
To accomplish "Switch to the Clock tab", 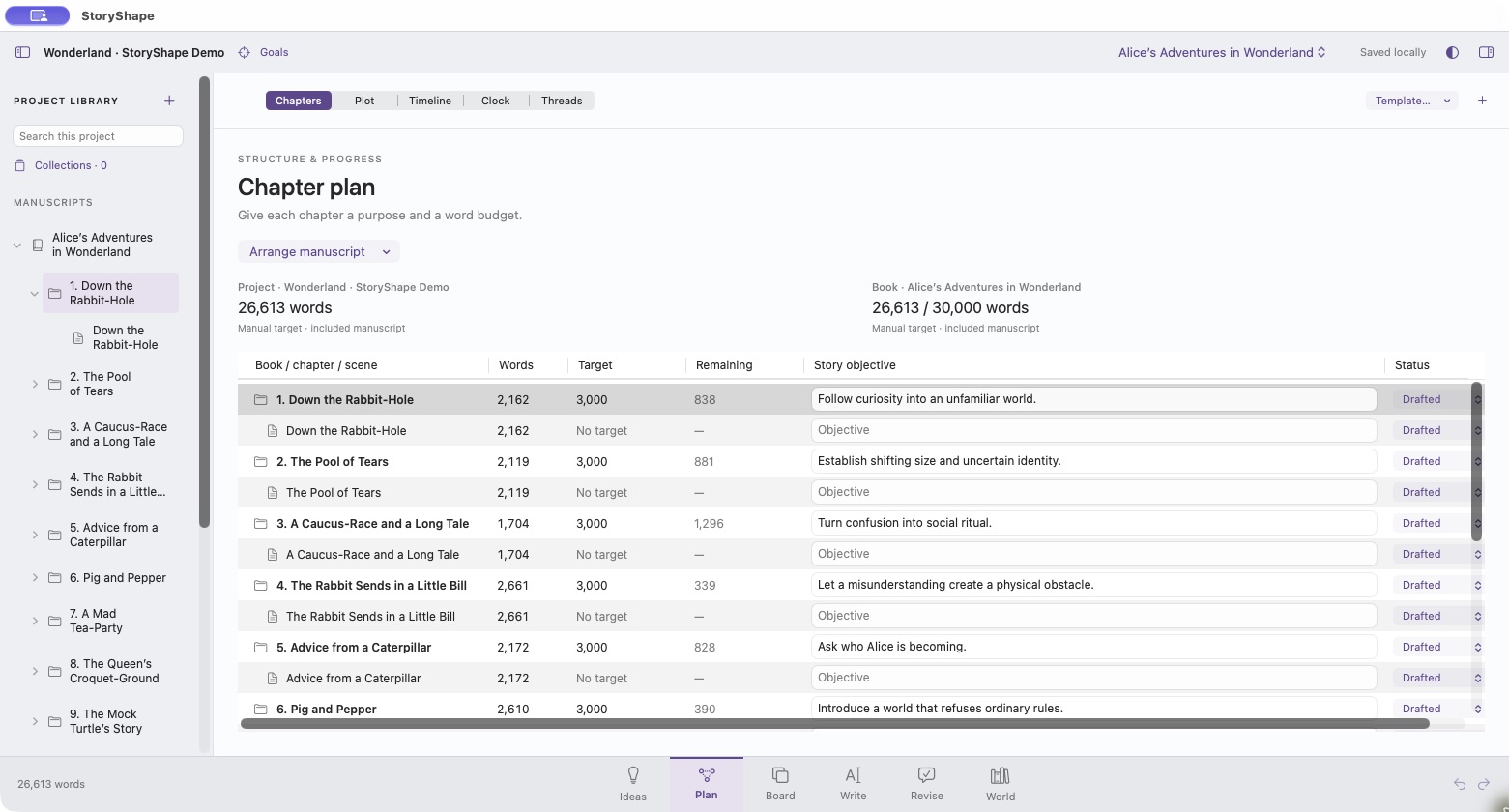I will pyautogui.click(x=496, y=101).
